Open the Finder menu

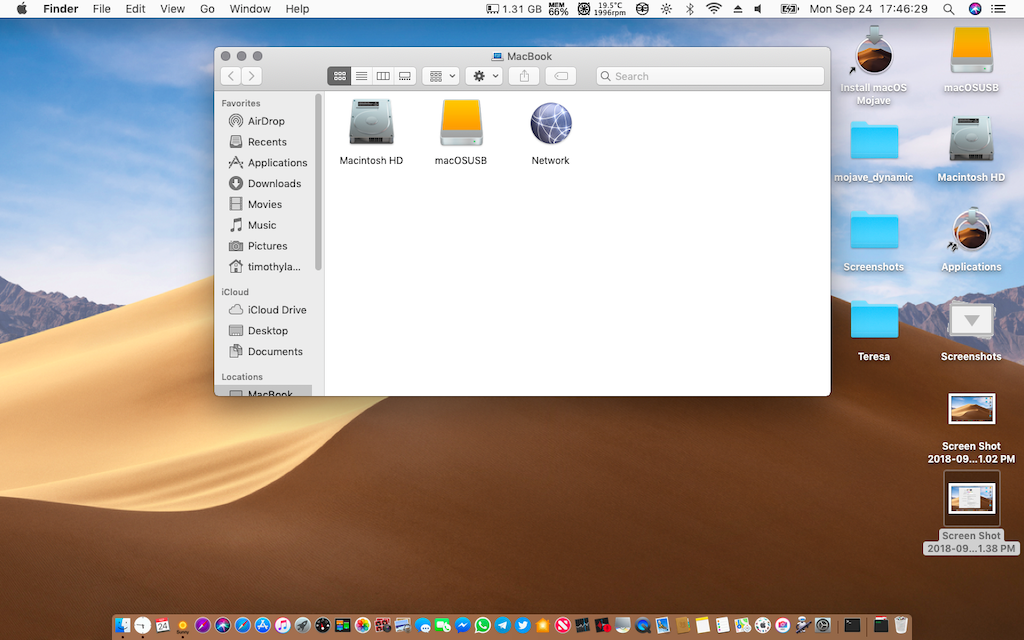point(61,8)
